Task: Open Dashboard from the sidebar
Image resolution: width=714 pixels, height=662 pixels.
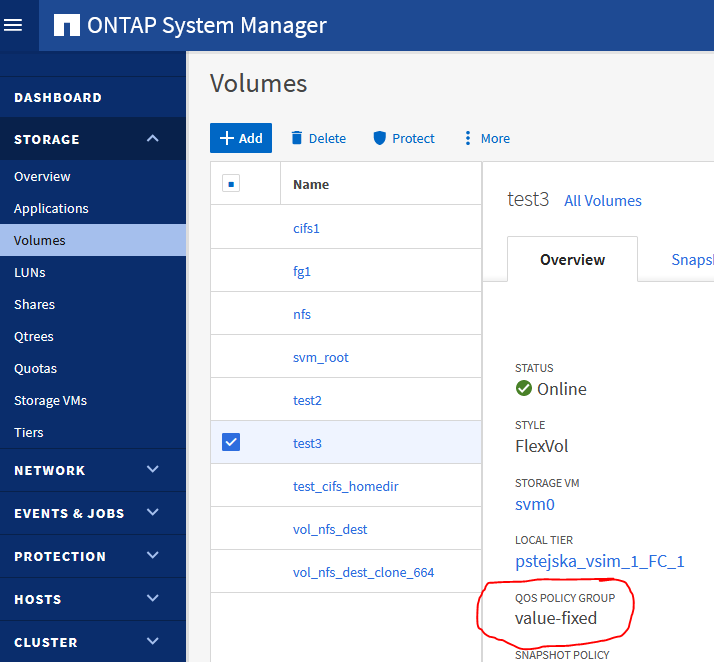Action: click(x=58, y=97)
